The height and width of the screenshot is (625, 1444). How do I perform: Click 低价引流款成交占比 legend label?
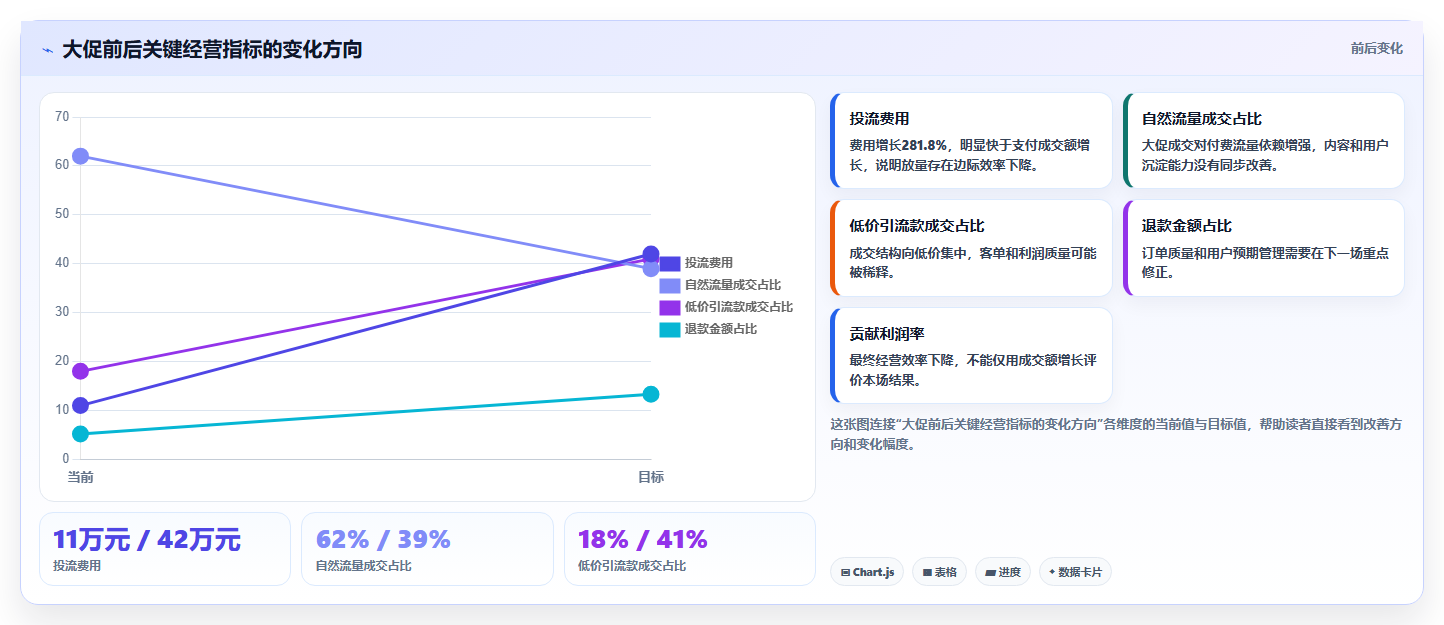coord(739,307)
